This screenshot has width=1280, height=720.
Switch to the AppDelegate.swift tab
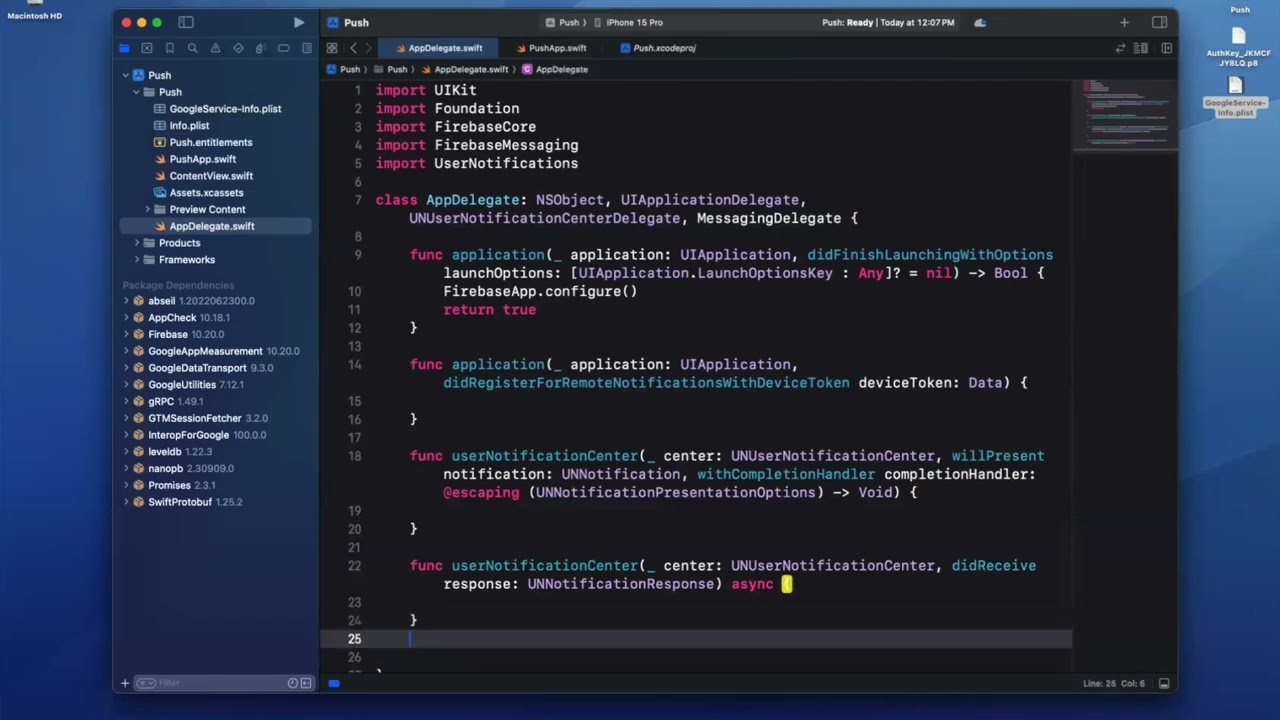point(438,48)
